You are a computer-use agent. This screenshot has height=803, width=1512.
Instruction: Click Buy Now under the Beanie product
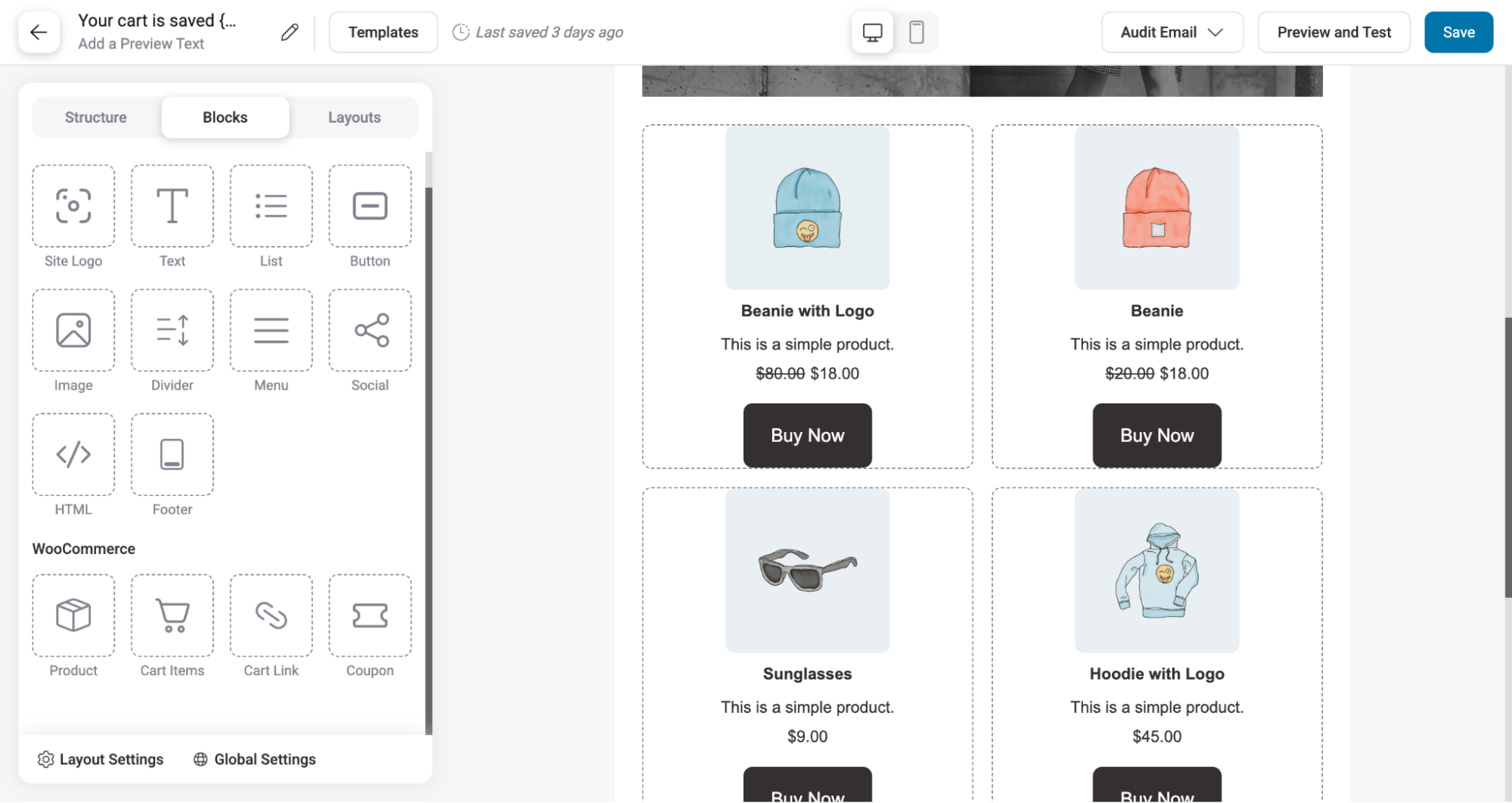pos(1157,435)
